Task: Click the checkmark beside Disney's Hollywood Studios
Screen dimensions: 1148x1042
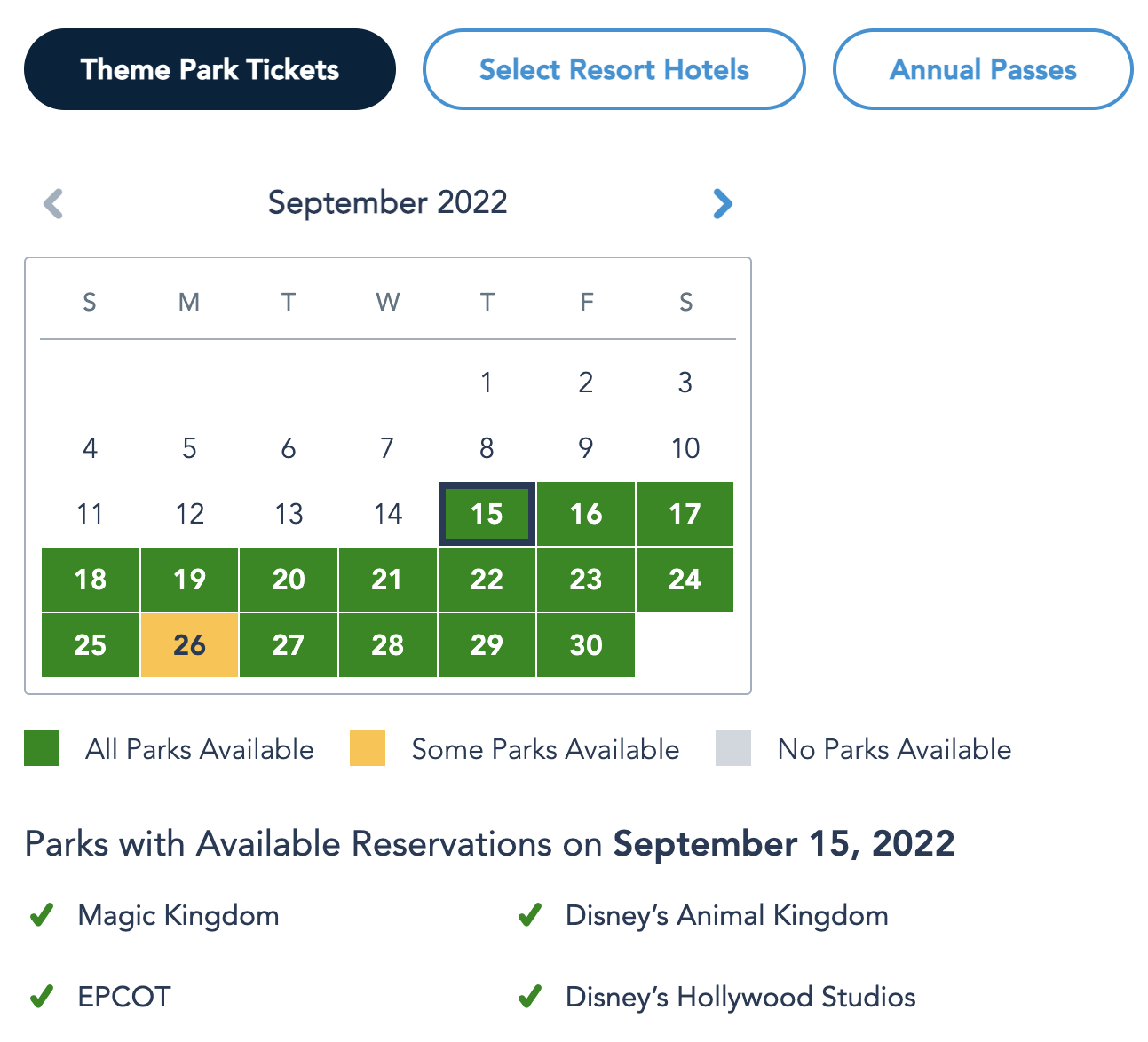Action: point(530,997)
